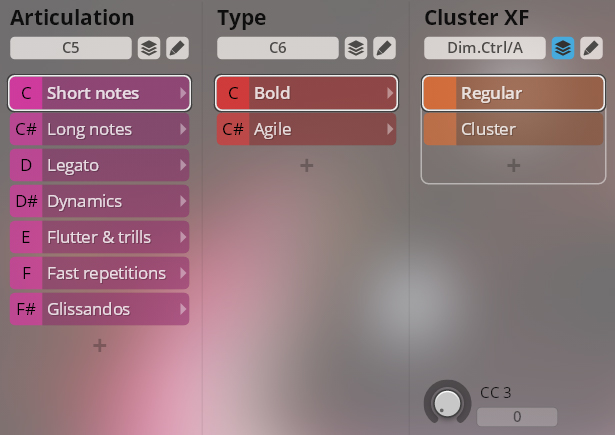The image size is (615, 435).
Task: Click the Type pencil edit icon
Action: 383,48
